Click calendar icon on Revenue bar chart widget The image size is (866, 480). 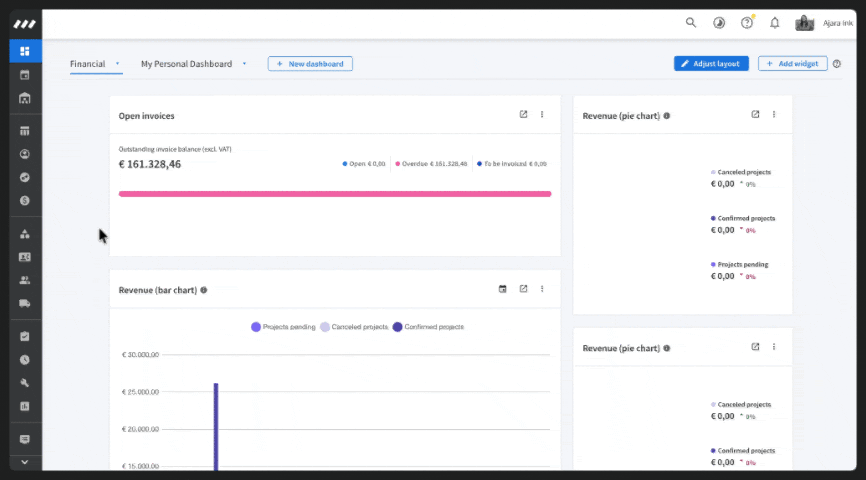tap(502, 289)
